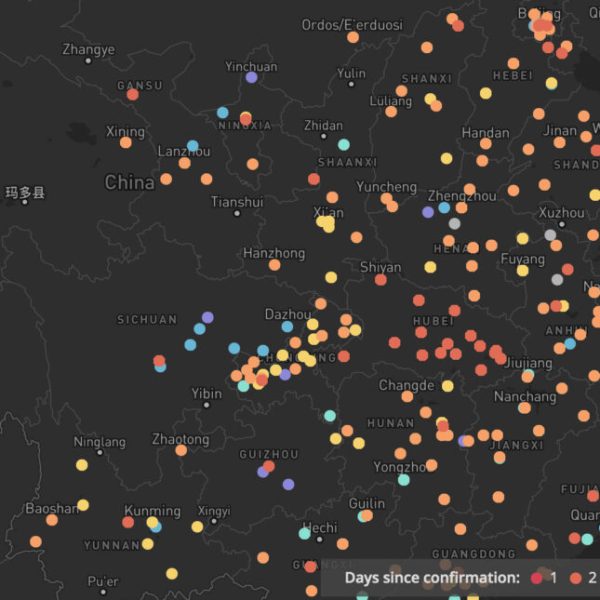Click the Kunming city label
This screenshot has width=600, height=600.
pyautogui.click(x=153, y=511)
